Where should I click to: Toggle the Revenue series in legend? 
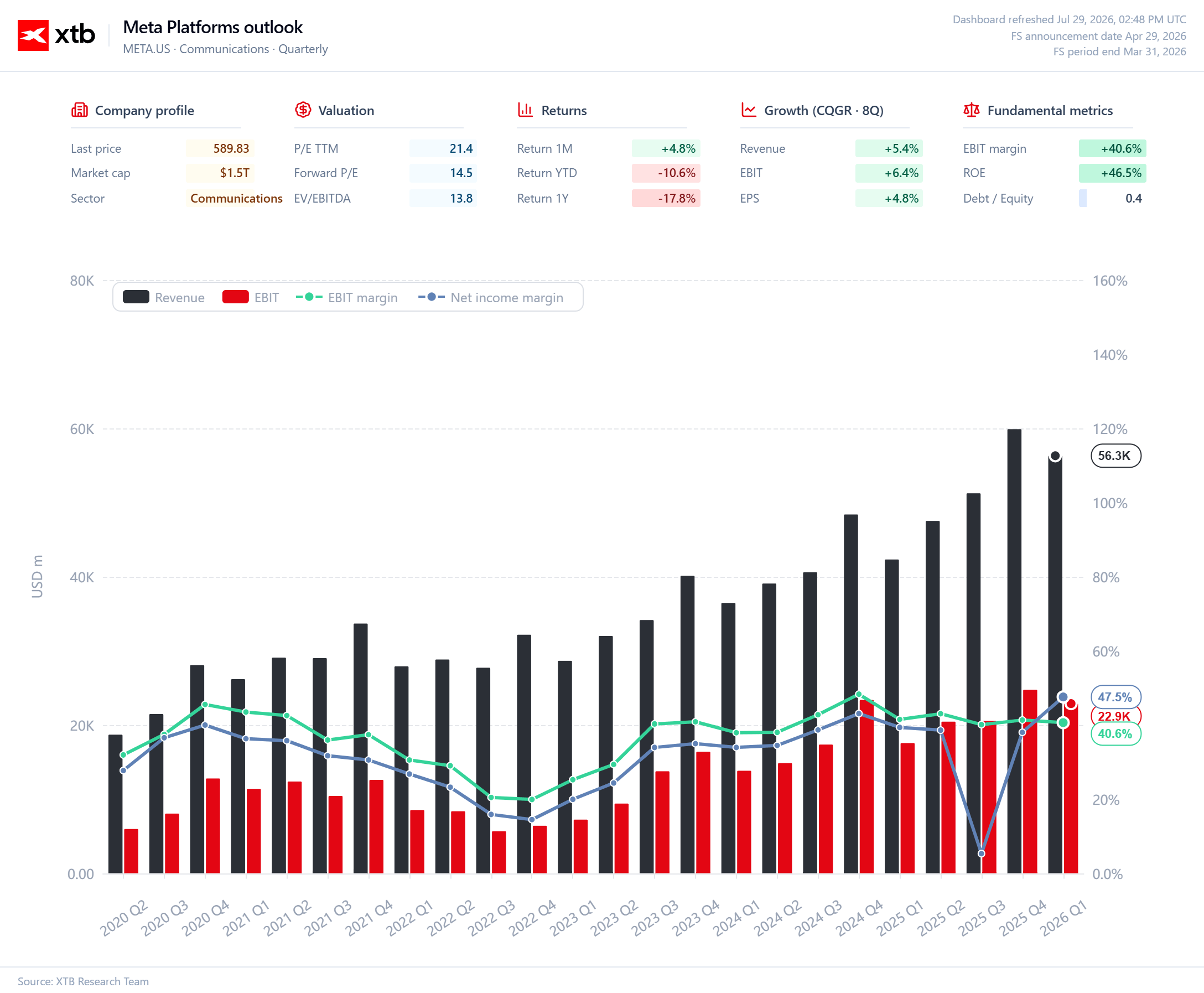164,297
